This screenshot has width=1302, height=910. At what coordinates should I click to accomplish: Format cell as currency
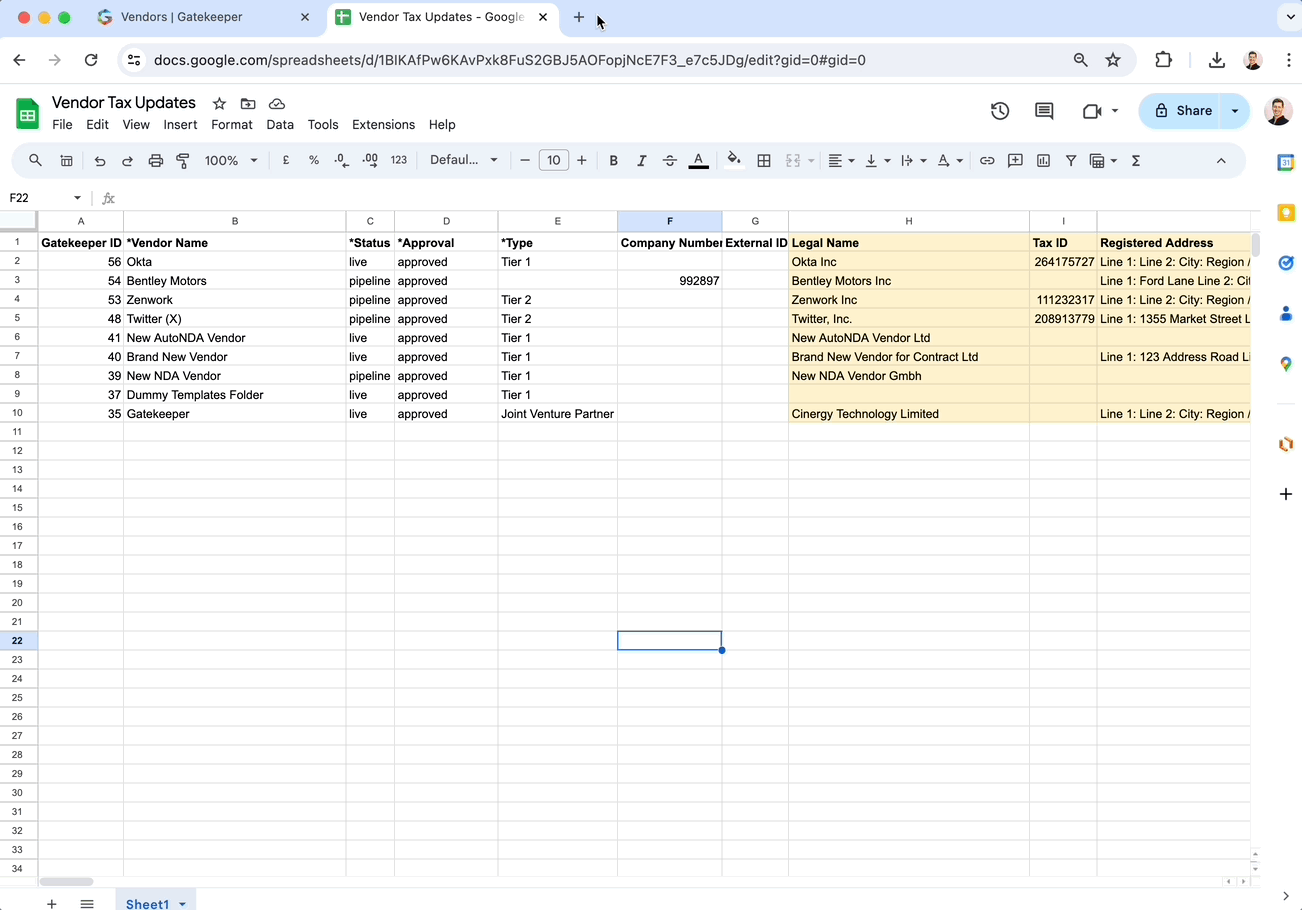coord(285,160)
